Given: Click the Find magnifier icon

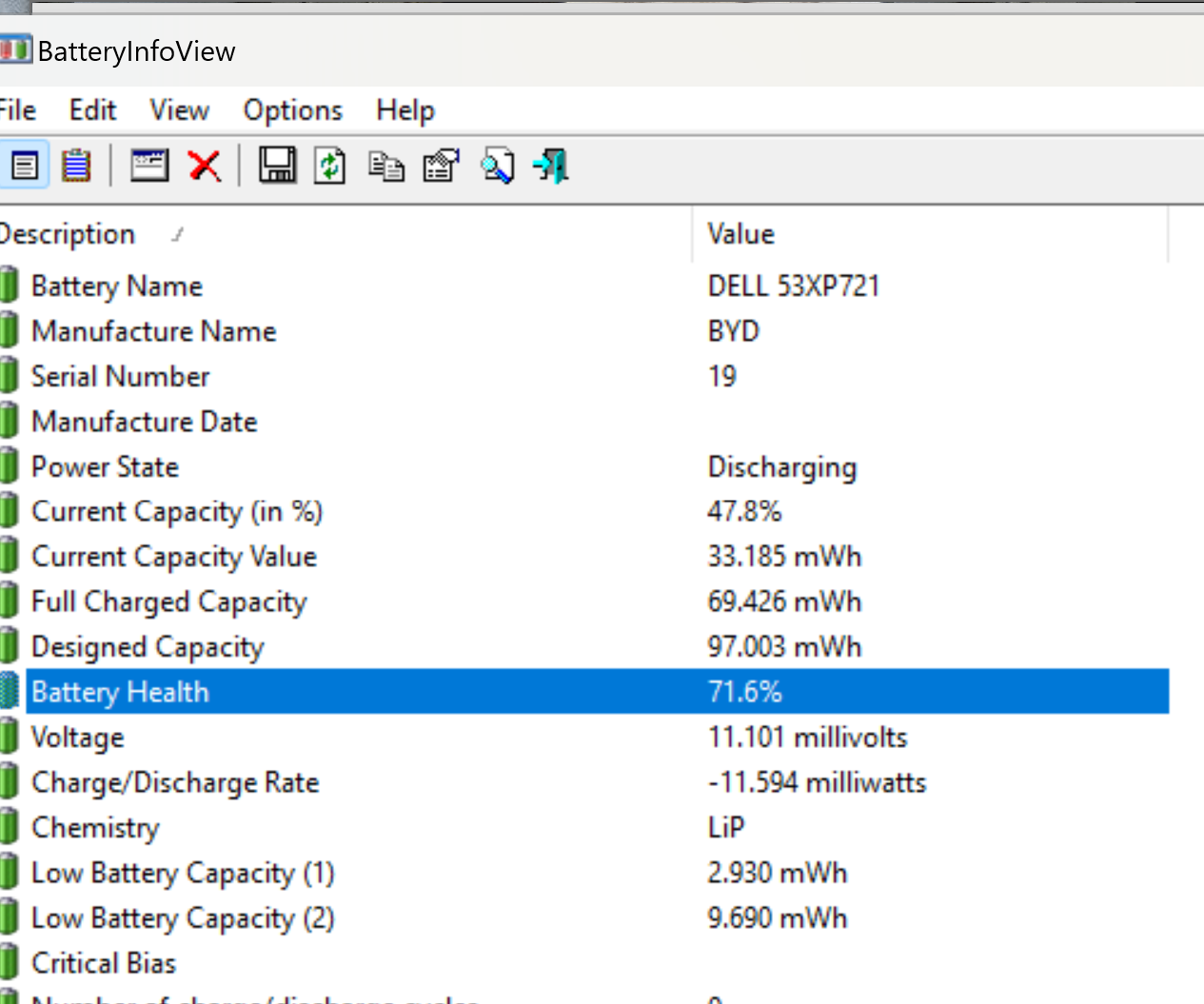Looking at the screenshot, I should (497, 167).
